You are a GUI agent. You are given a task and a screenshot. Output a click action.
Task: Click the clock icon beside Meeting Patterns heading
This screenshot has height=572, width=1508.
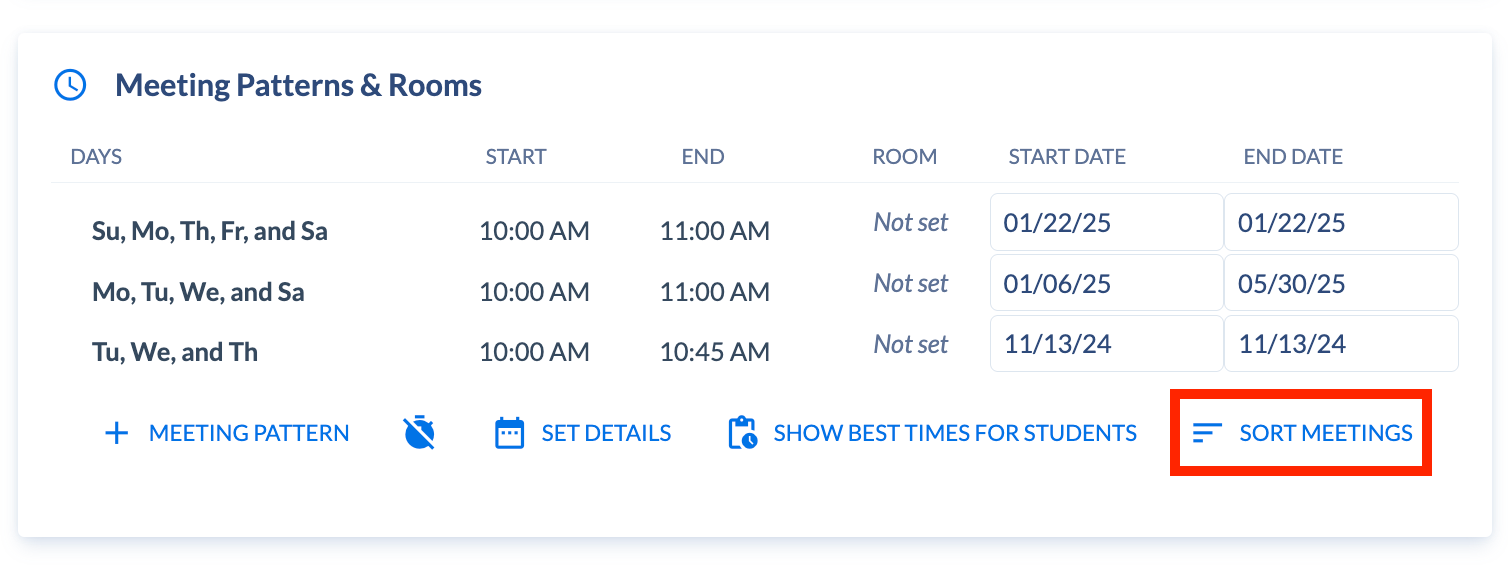pos(70,85)
